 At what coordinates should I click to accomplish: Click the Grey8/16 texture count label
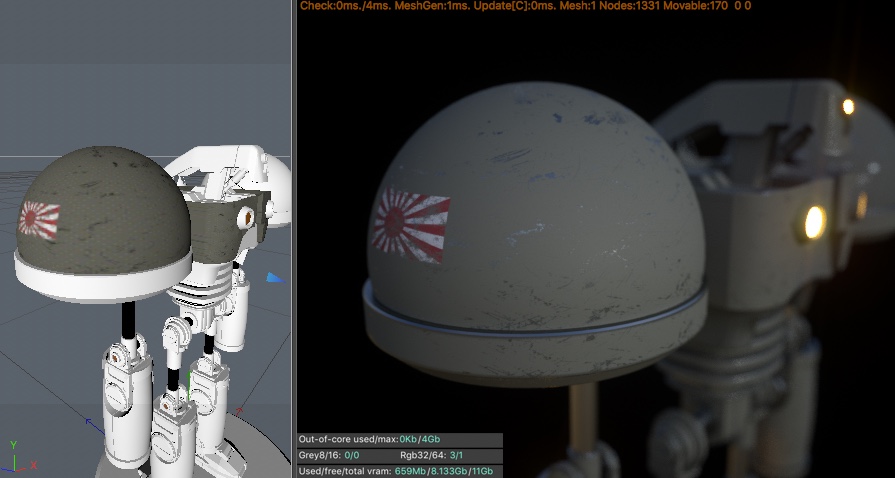(x=320, y=455)
